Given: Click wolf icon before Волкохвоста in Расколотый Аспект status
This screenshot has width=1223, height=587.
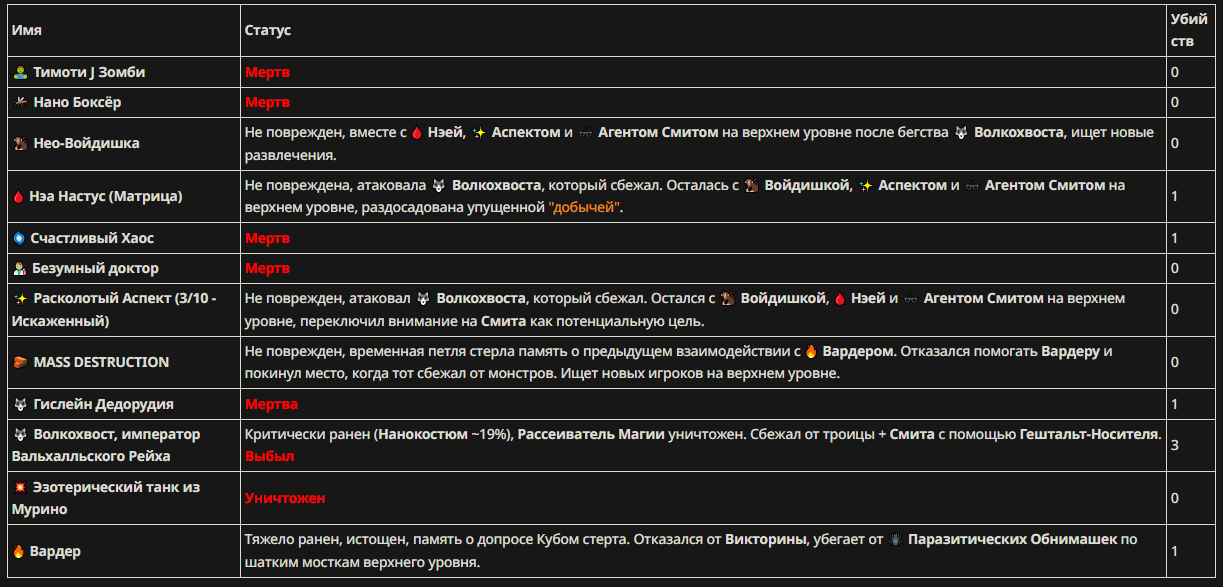Looking at the screenshot, I should pos(424,299).
